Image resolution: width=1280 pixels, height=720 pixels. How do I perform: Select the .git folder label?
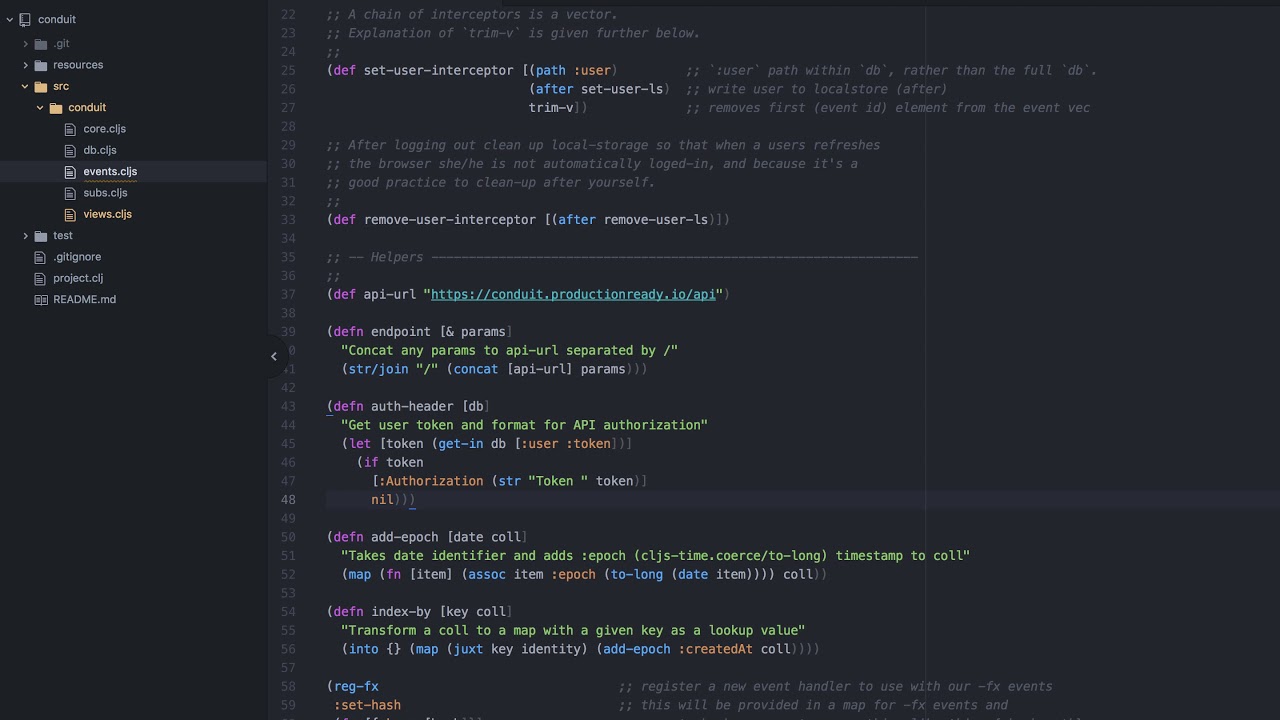pos(61,44)
